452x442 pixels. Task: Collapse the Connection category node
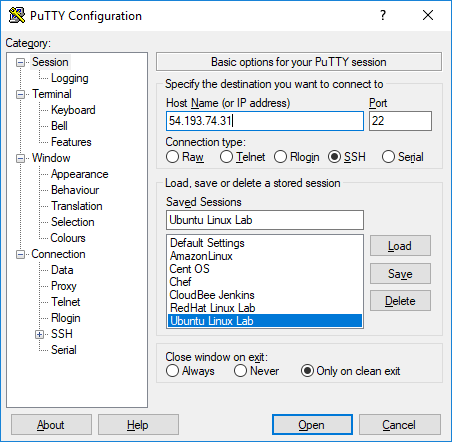pos(21,254)
